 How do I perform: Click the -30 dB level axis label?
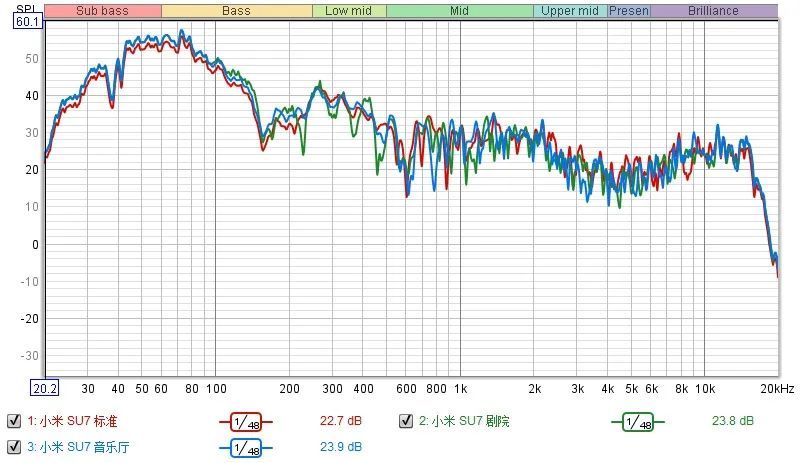30,355
